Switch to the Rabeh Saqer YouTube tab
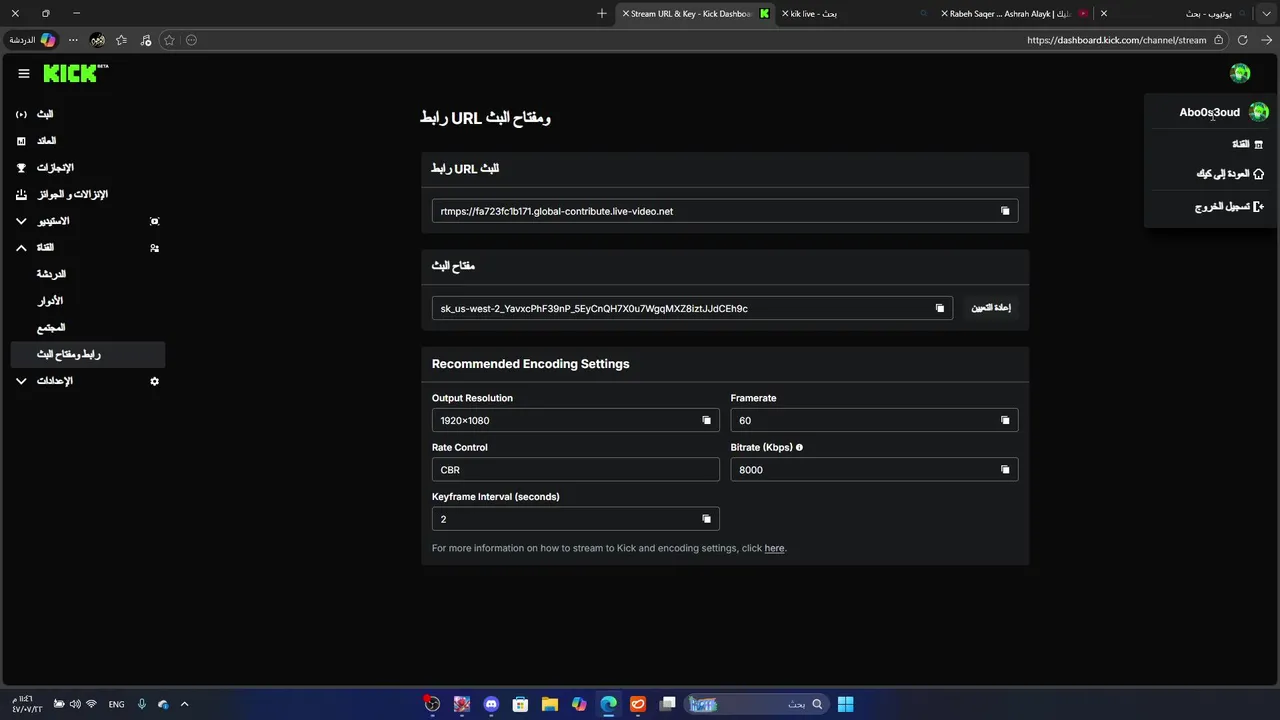Screen dimensions: 1280x720 (1015, 14)
